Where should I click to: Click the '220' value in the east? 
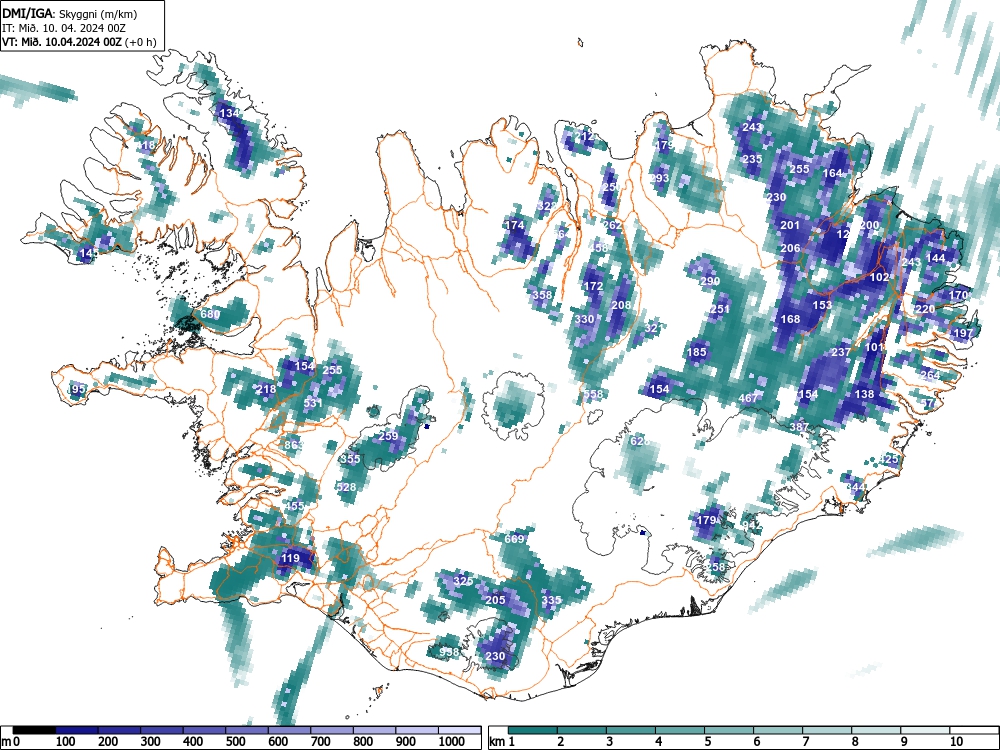925,309
